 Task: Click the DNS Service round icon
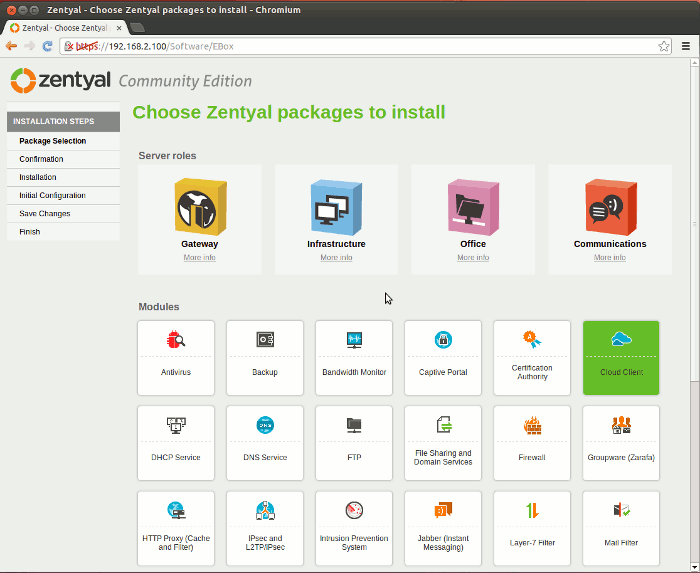point(265,425)
